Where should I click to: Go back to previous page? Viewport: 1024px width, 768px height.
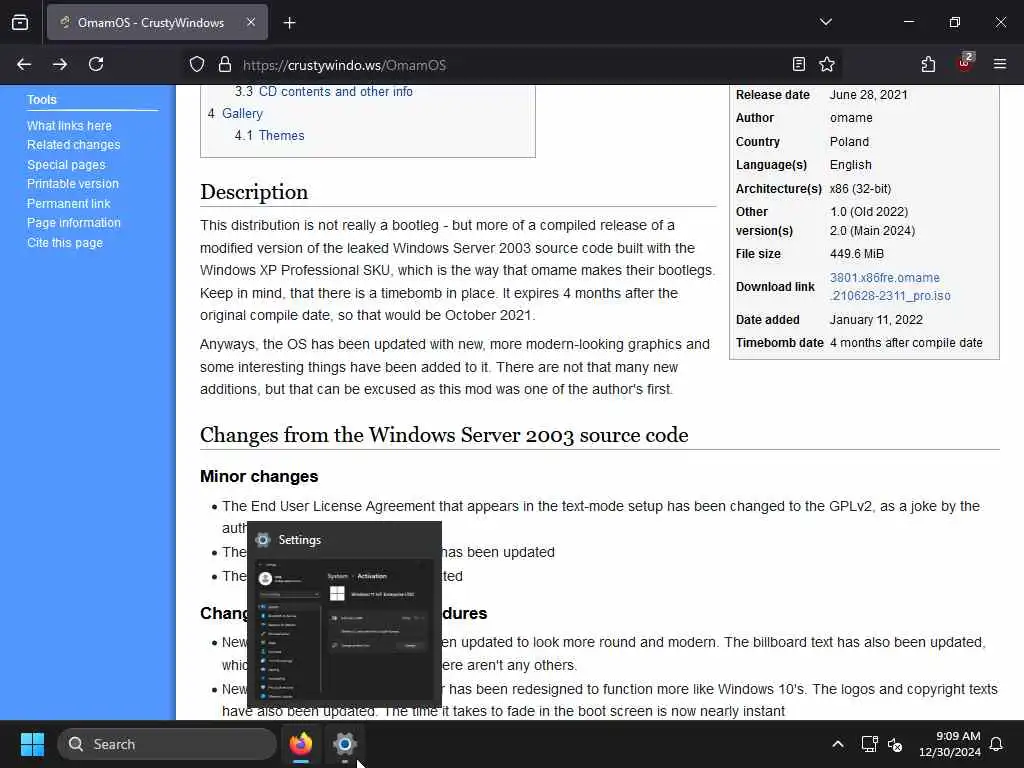pyautogui.click(x=24, y=65)
